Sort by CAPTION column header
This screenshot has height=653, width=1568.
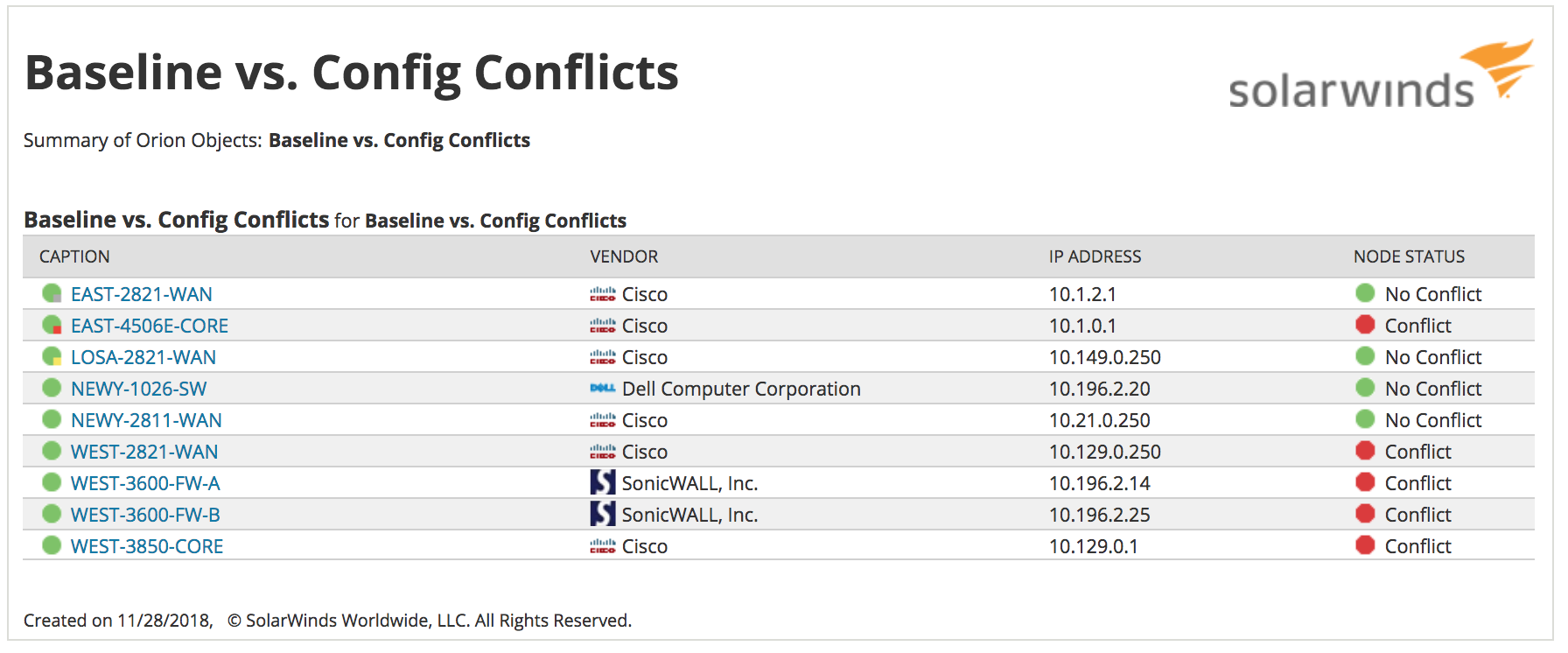pos(74,256)
